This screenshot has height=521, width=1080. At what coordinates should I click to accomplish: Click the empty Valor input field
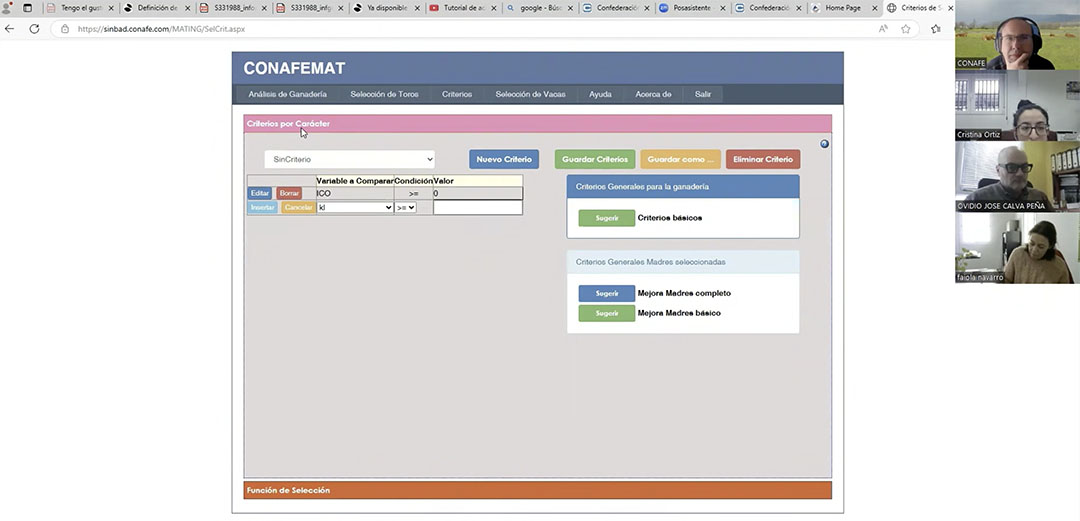point(477,207)
